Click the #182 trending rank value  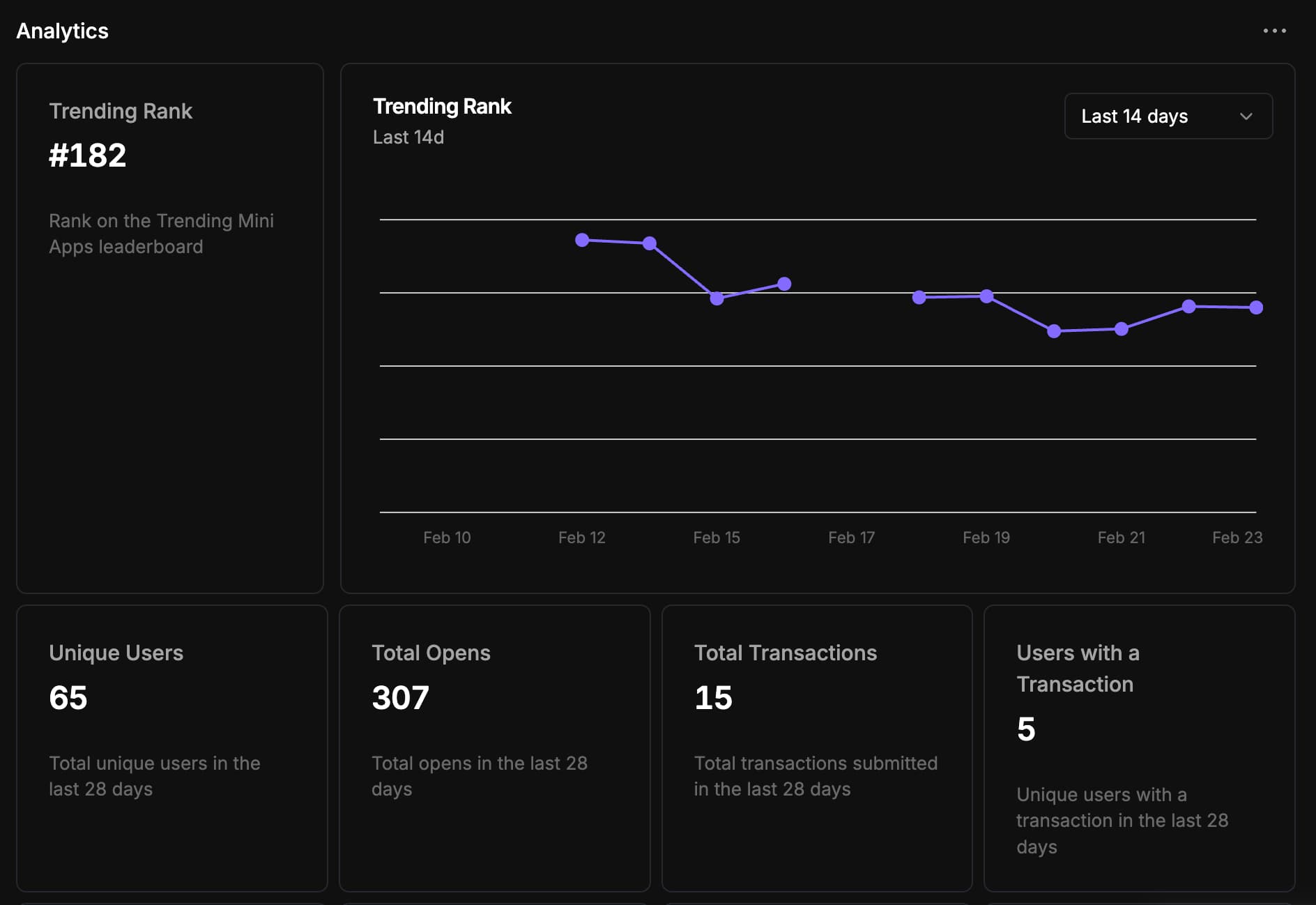point(88,155)
